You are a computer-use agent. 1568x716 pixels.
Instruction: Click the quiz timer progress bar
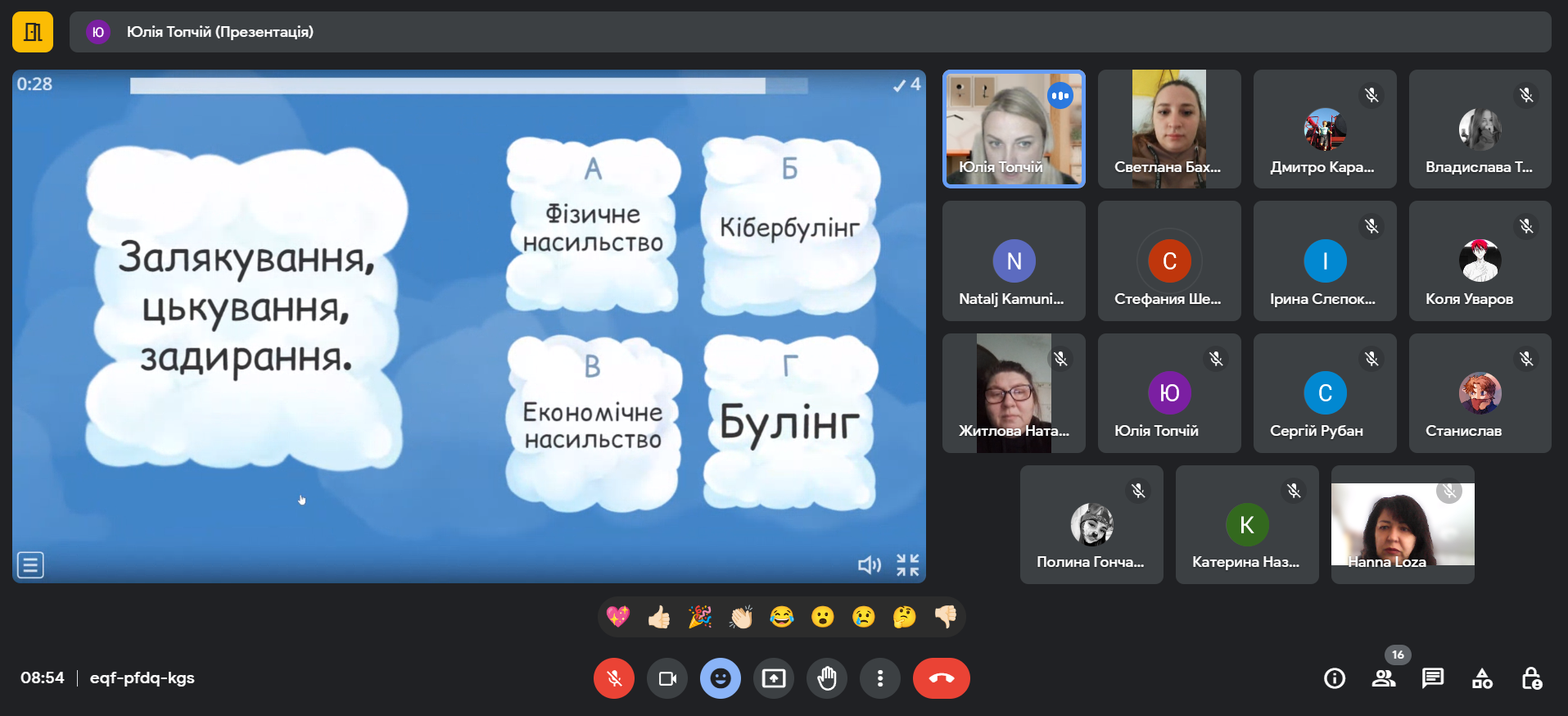pyautogui.click(x=468, y=85)
